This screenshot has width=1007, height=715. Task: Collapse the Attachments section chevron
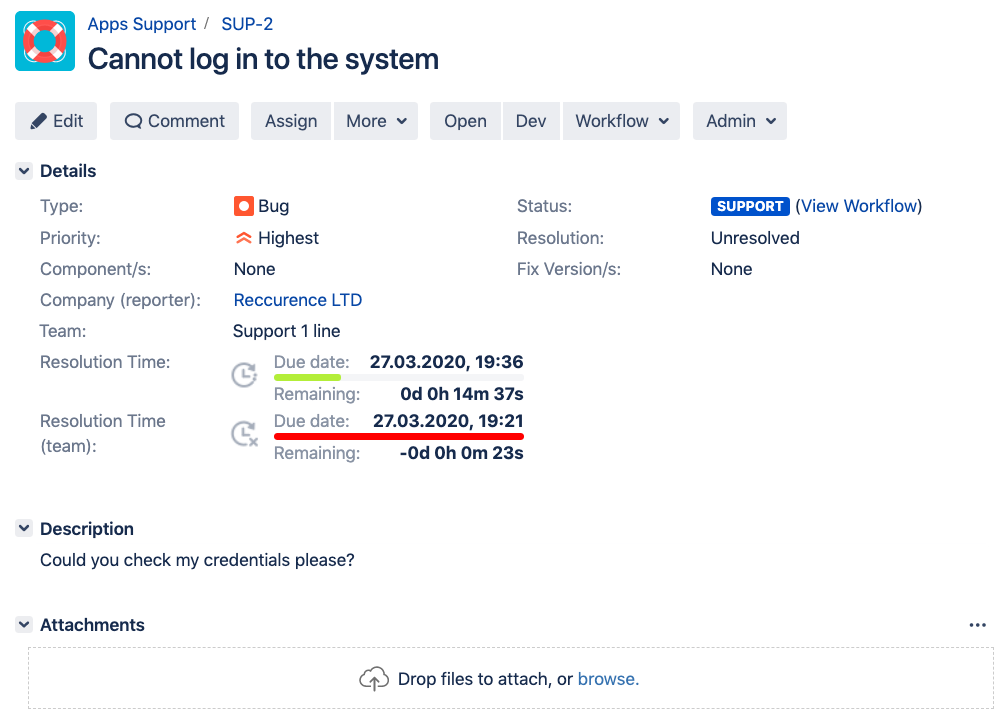click(x=24, y=624)
